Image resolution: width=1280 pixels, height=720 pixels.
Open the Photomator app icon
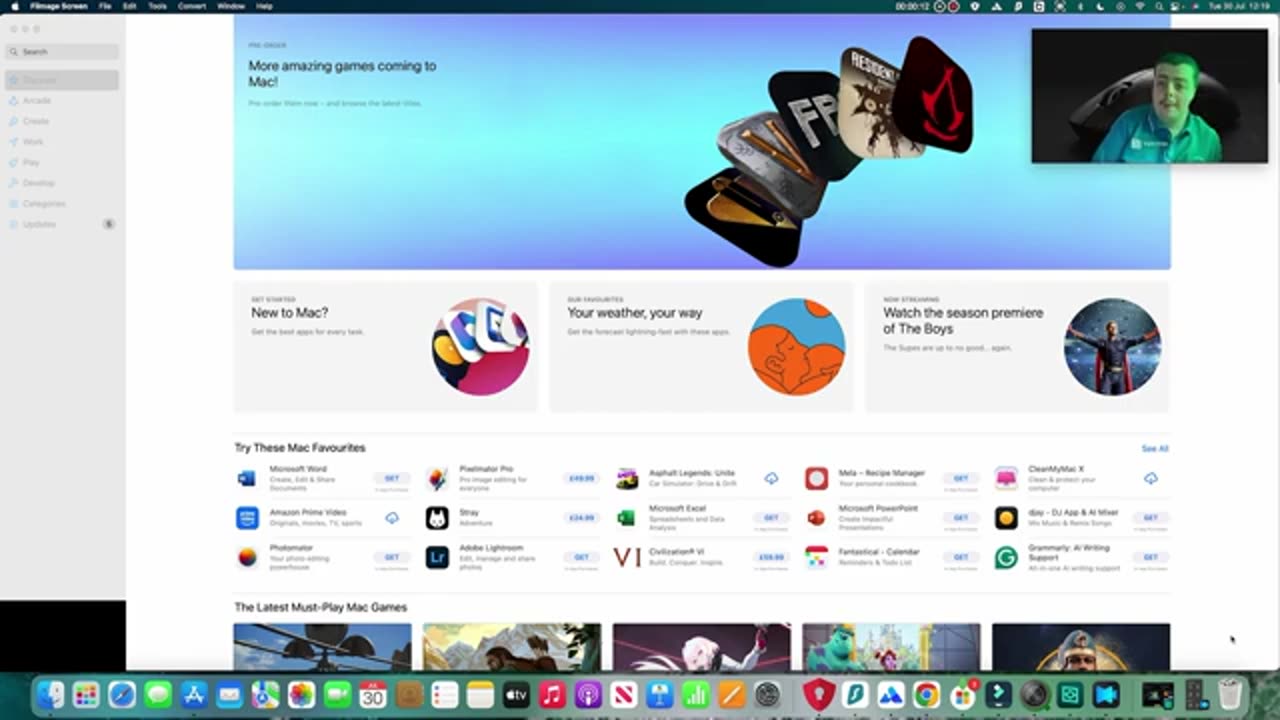tap(247, 557)
